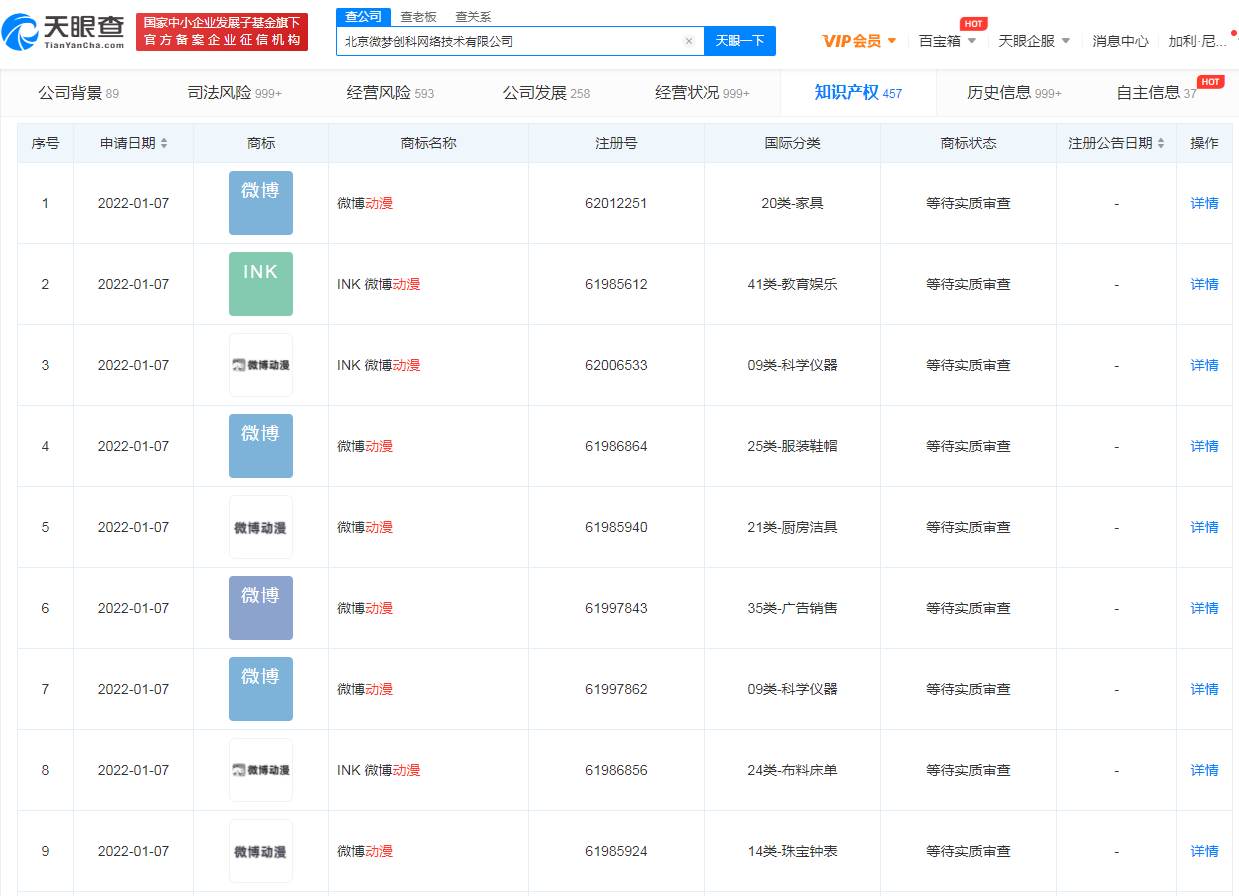The image size is (1239, 896).
Task: Switch to the 查老板 search tab
Action: [x=418, y=17]
